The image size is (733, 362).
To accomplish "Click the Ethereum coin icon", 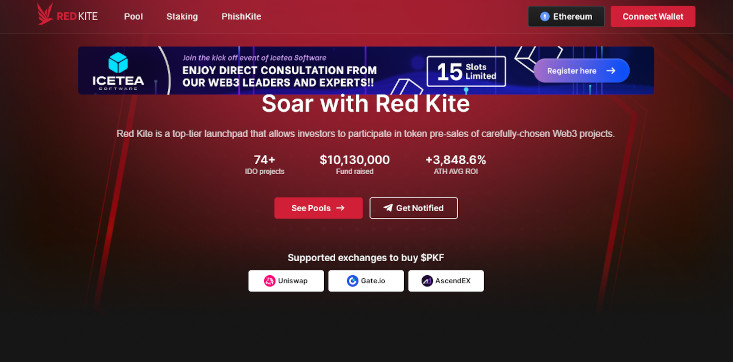I will point(545,16).
